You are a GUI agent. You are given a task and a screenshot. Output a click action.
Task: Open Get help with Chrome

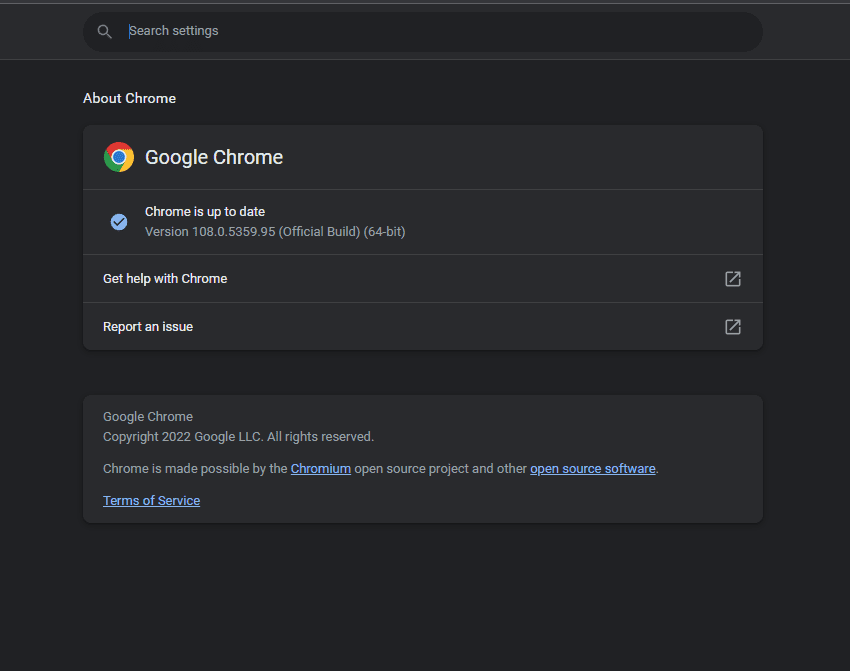[423, 279]
